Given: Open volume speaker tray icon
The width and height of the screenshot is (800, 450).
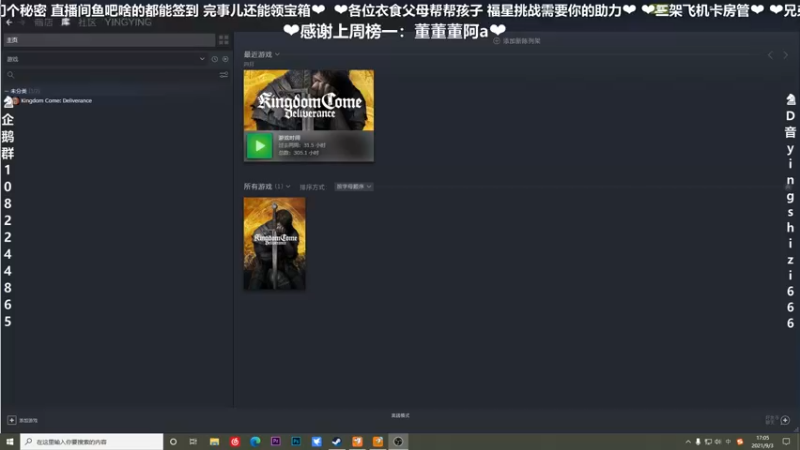Looking at the screenshot, I should pos(718,442).
